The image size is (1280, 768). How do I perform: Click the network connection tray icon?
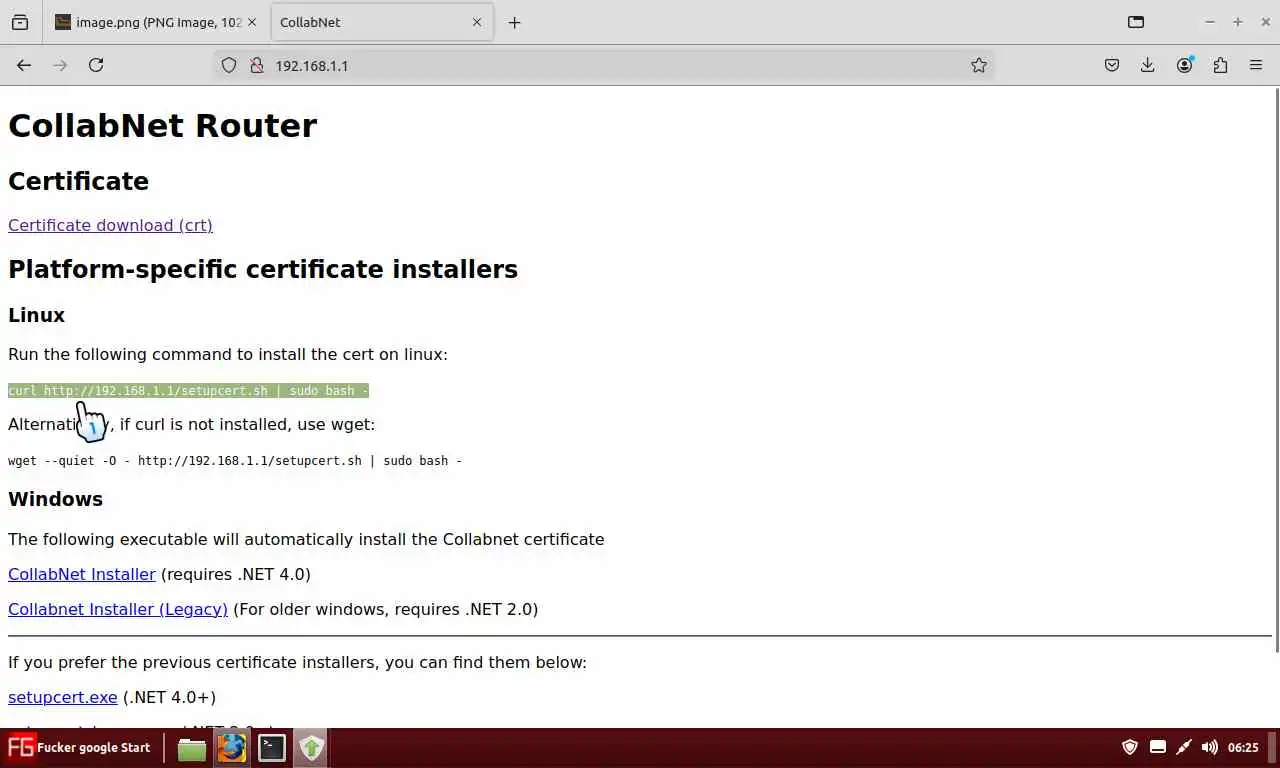[1184, 747]
